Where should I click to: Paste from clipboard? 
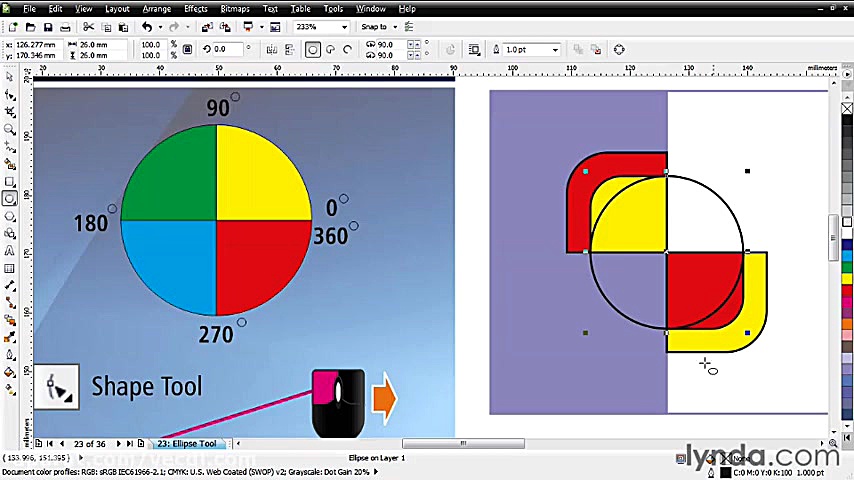tap(124, 27)
